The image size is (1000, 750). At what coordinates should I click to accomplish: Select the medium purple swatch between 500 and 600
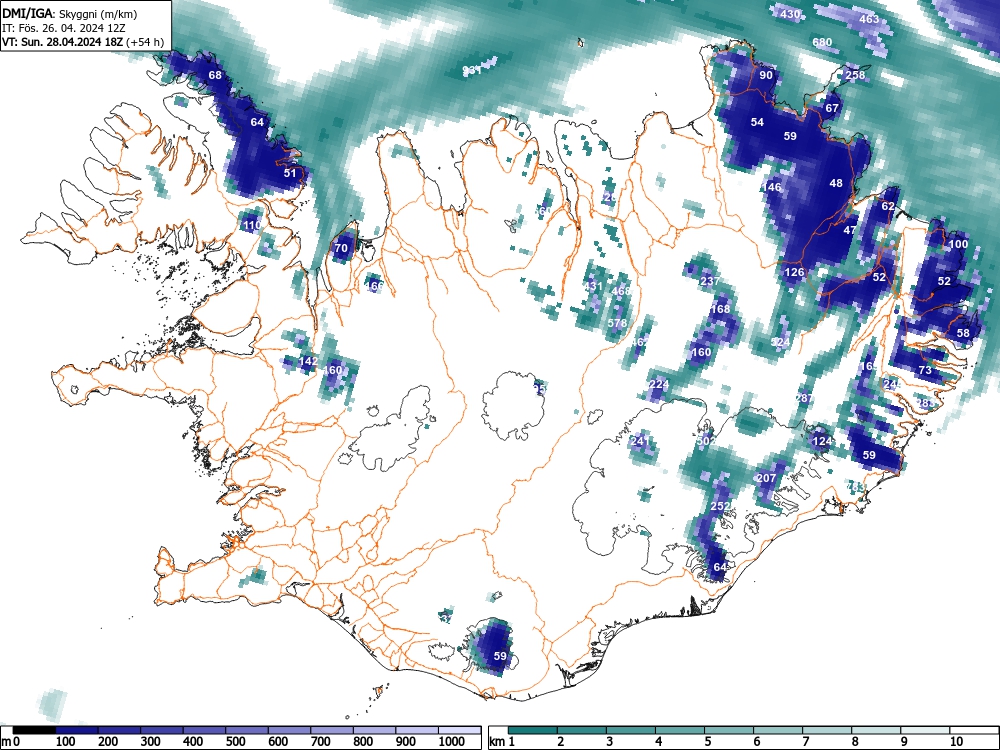247,730
